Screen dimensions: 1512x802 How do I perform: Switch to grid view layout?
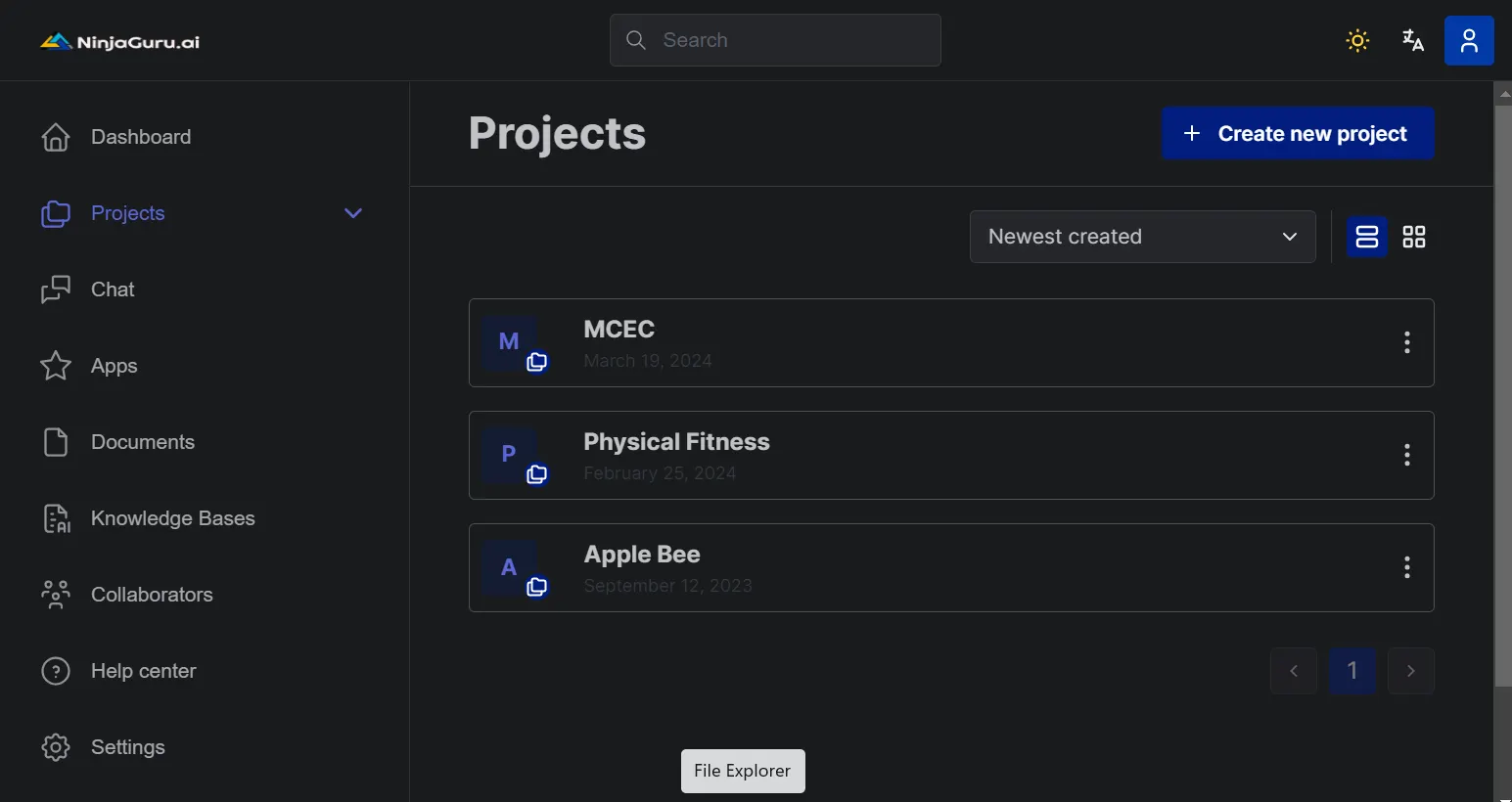pyautogui.click(x=1414, y=237)
